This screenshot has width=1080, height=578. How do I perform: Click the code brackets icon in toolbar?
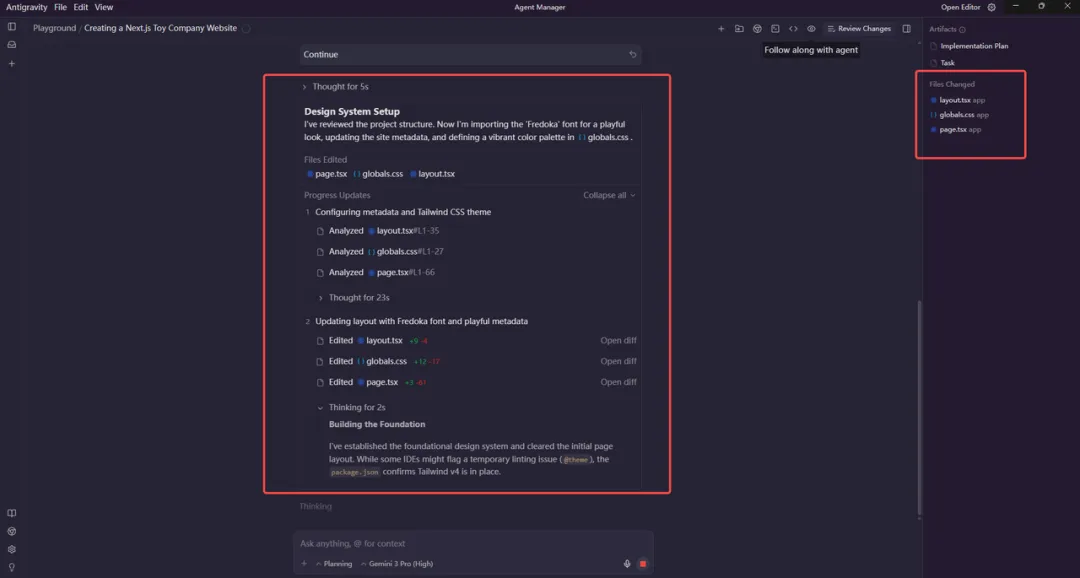793,29
